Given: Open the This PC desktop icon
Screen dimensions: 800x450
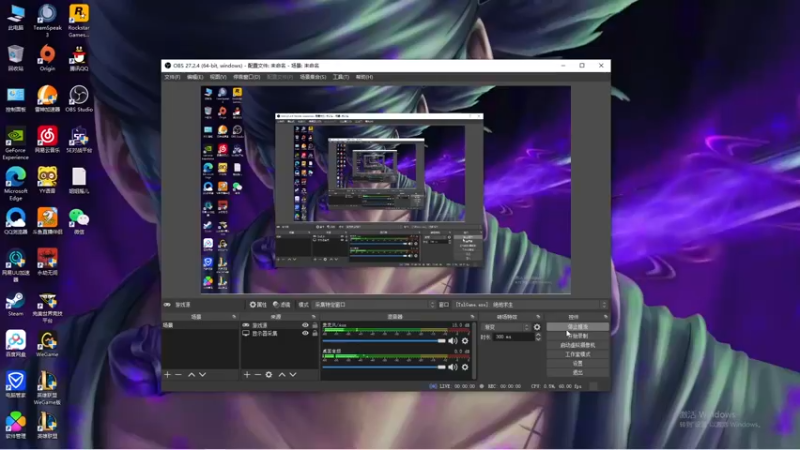Looking at the screenshot, I should click(16, 17).
